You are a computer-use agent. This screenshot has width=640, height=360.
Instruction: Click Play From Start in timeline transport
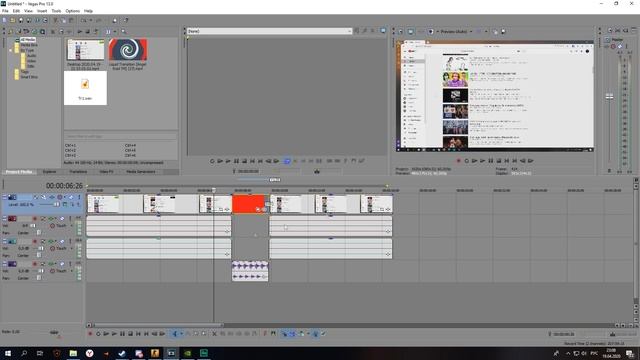(x=106, y=334)
